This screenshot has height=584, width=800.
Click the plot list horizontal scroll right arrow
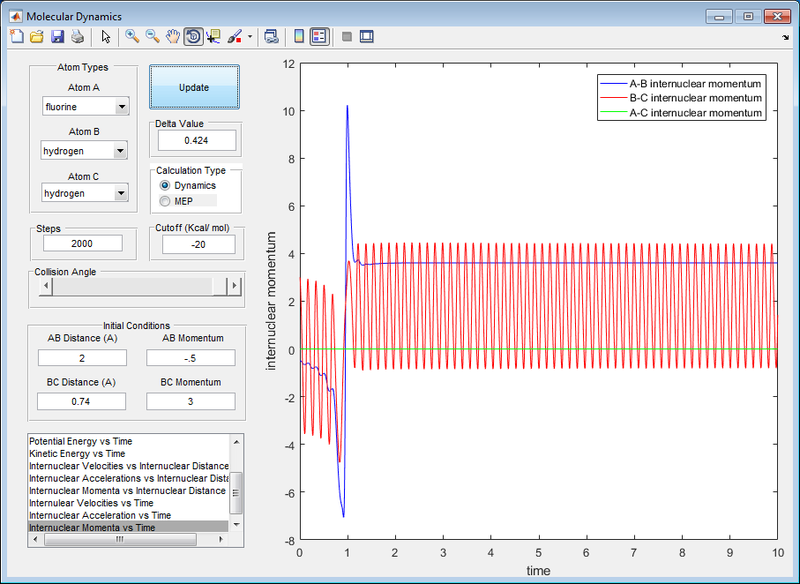221,540
